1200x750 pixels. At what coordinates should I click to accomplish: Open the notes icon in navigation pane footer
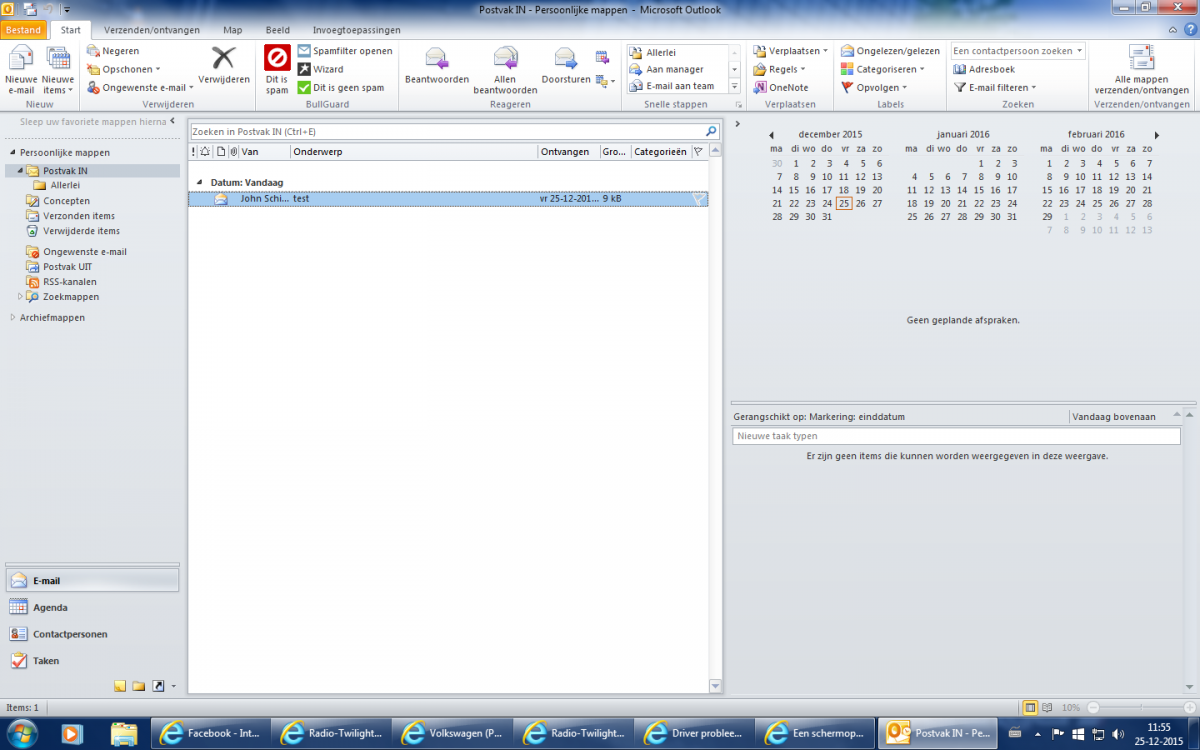pos(120,686)
